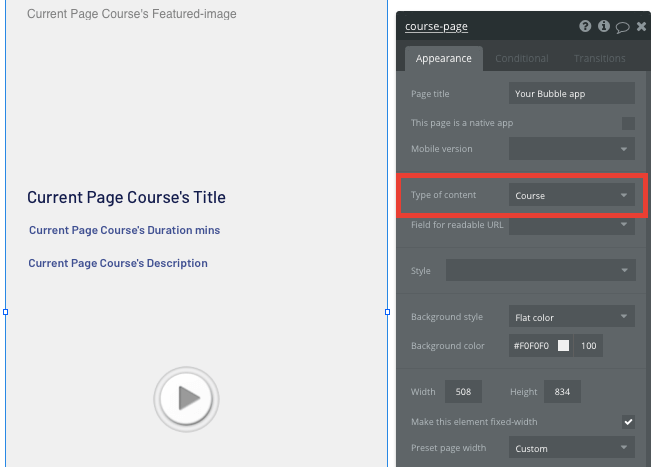Open the element info icon
Image resolution: width=651 pixels, height=467 pixels.
pyautogui.click(x=604, y=26)
